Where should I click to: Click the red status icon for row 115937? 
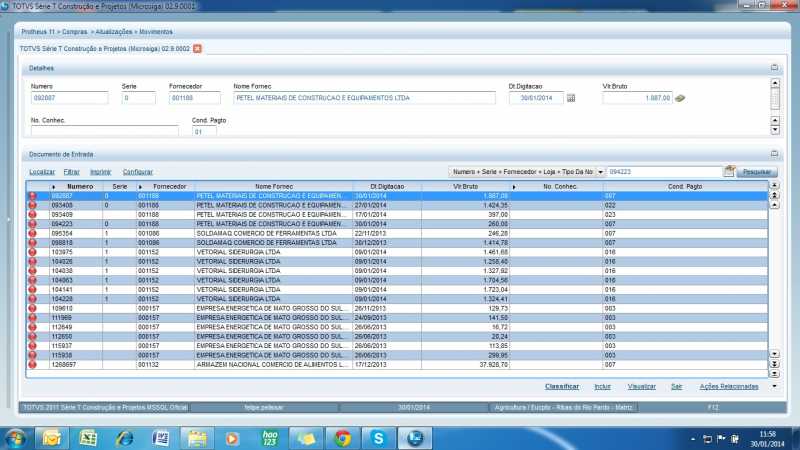click(x=33, y=346)
